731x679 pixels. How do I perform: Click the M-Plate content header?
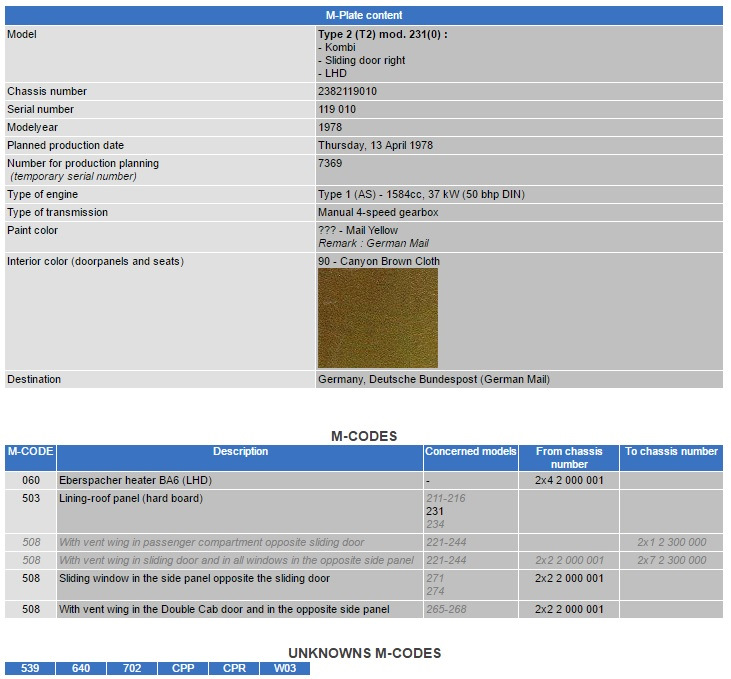pyautogui.click(x=364, y=15)
